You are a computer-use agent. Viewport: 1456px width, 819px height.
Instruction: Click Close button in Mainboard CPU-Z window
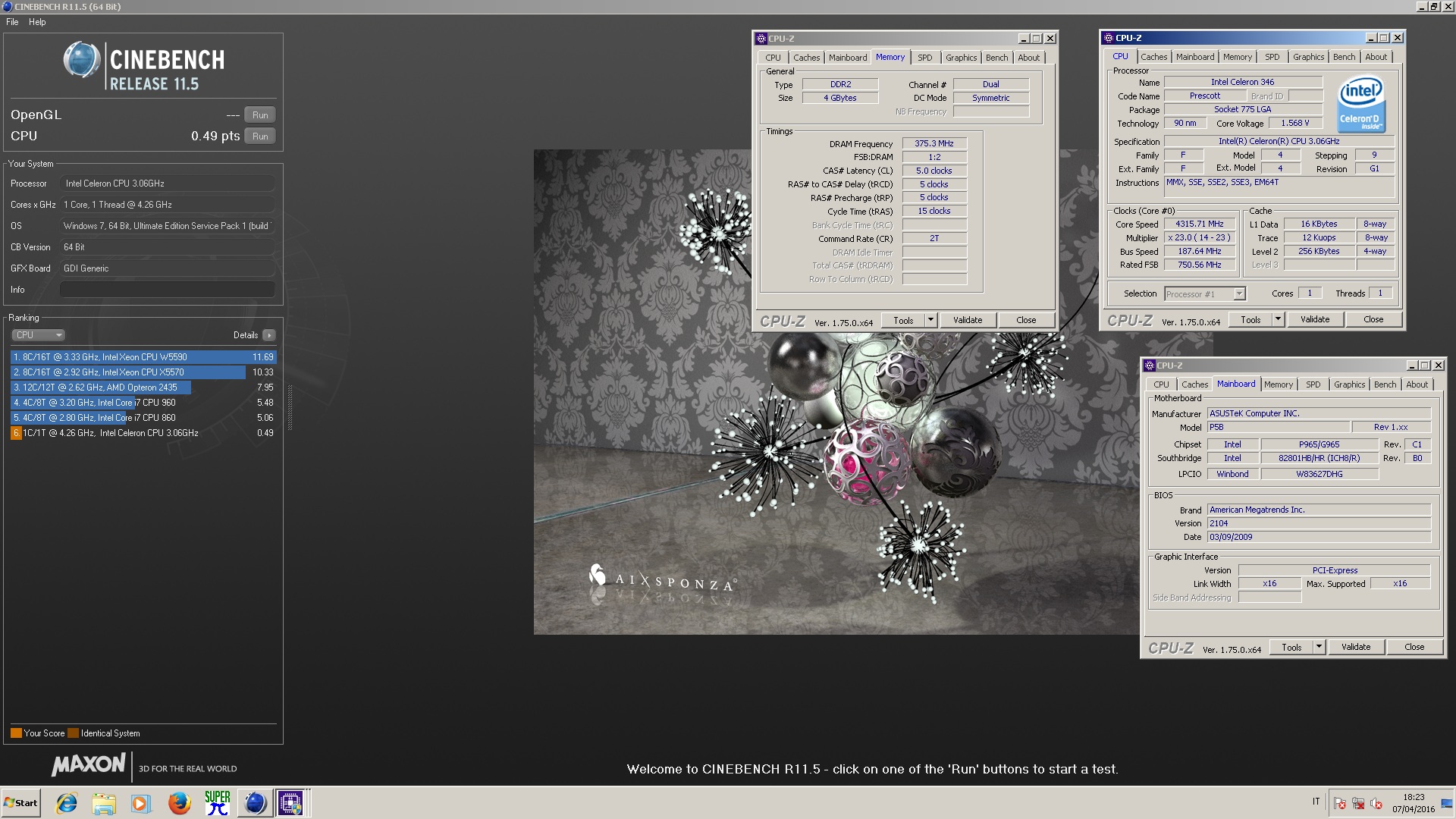1414,647
